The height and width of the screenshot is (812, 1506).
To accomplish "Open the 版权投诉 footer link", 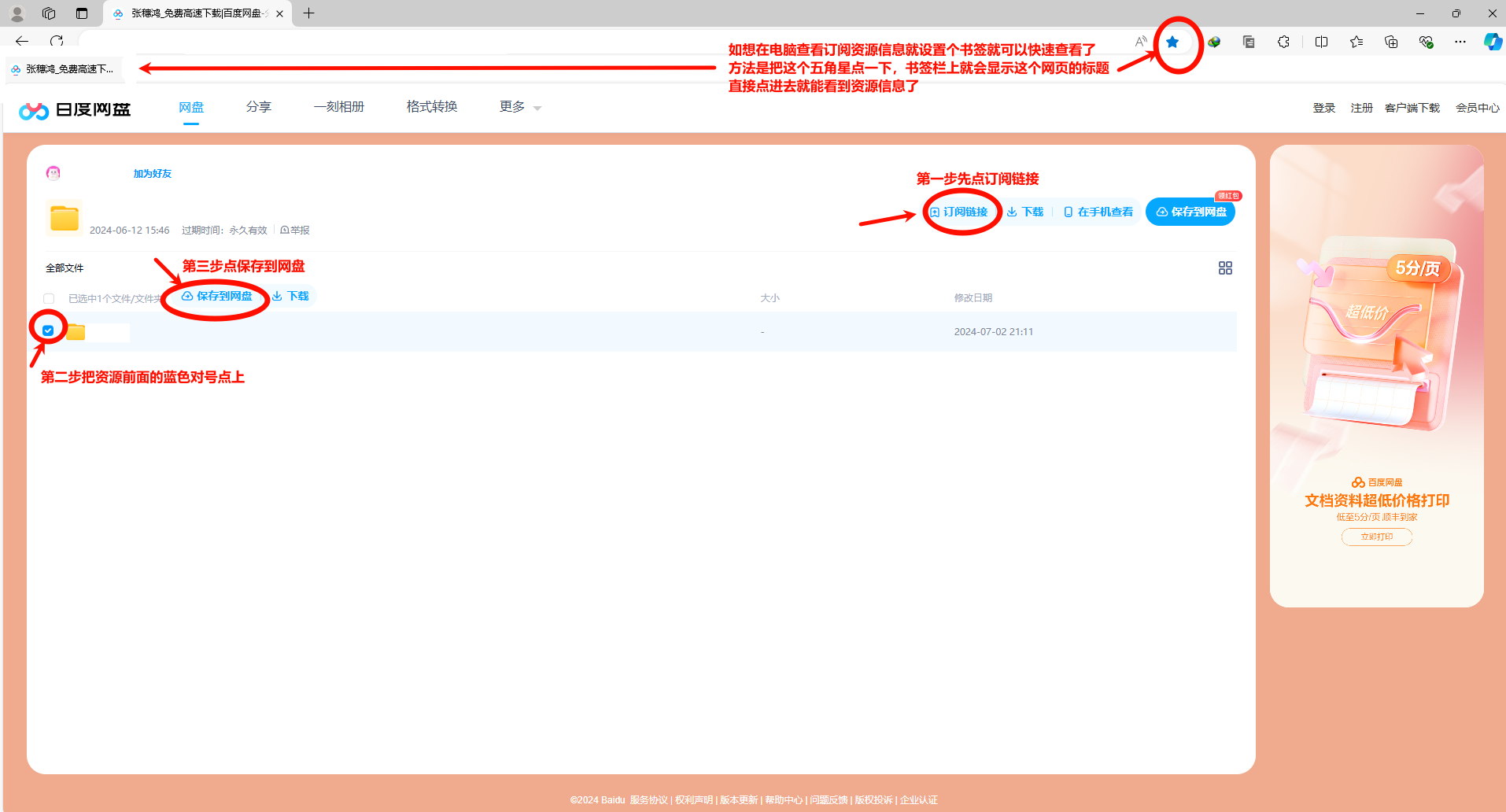I will [x=874, y=800].
